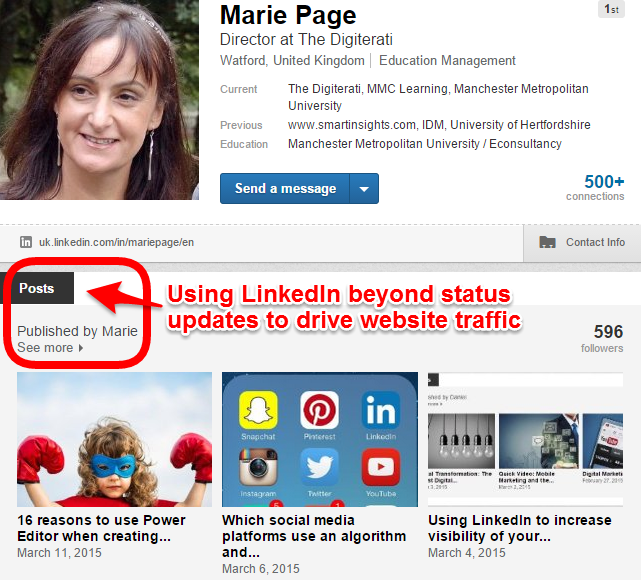Click the Instagram icon in post image
This screenshot has height=580, width=641.
click(x=258, y=467)
